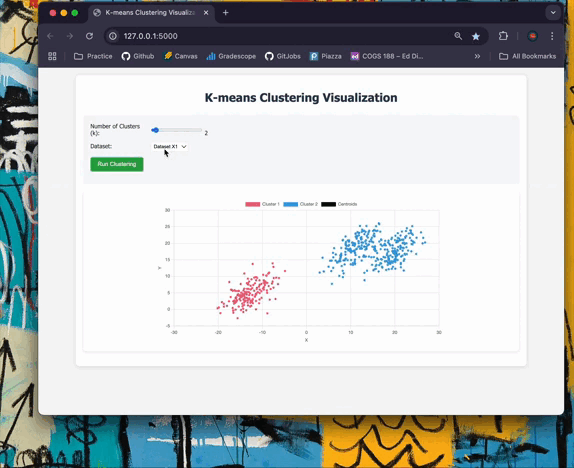Close the K-means Clustering tab
Viewport: 574px width, 468px height.
pos(206,12)
